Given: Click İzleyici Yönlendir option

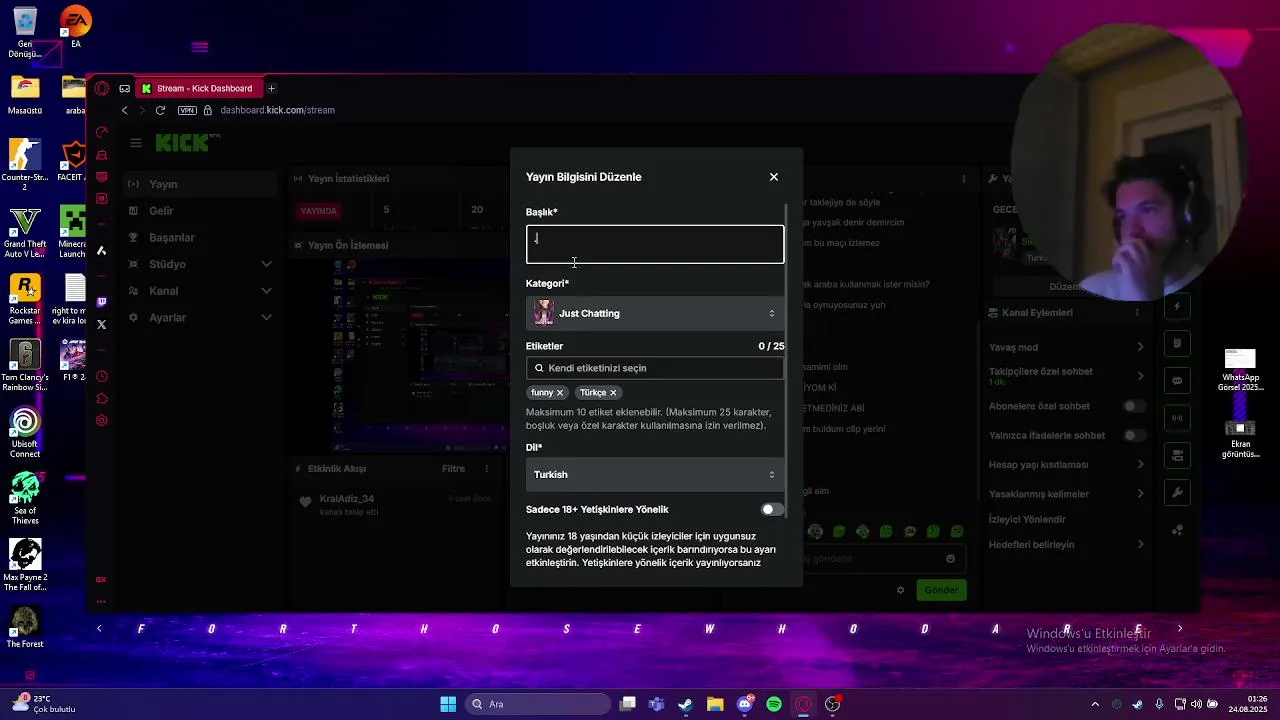Looking at the screenshot, I should pos(1027,519).
